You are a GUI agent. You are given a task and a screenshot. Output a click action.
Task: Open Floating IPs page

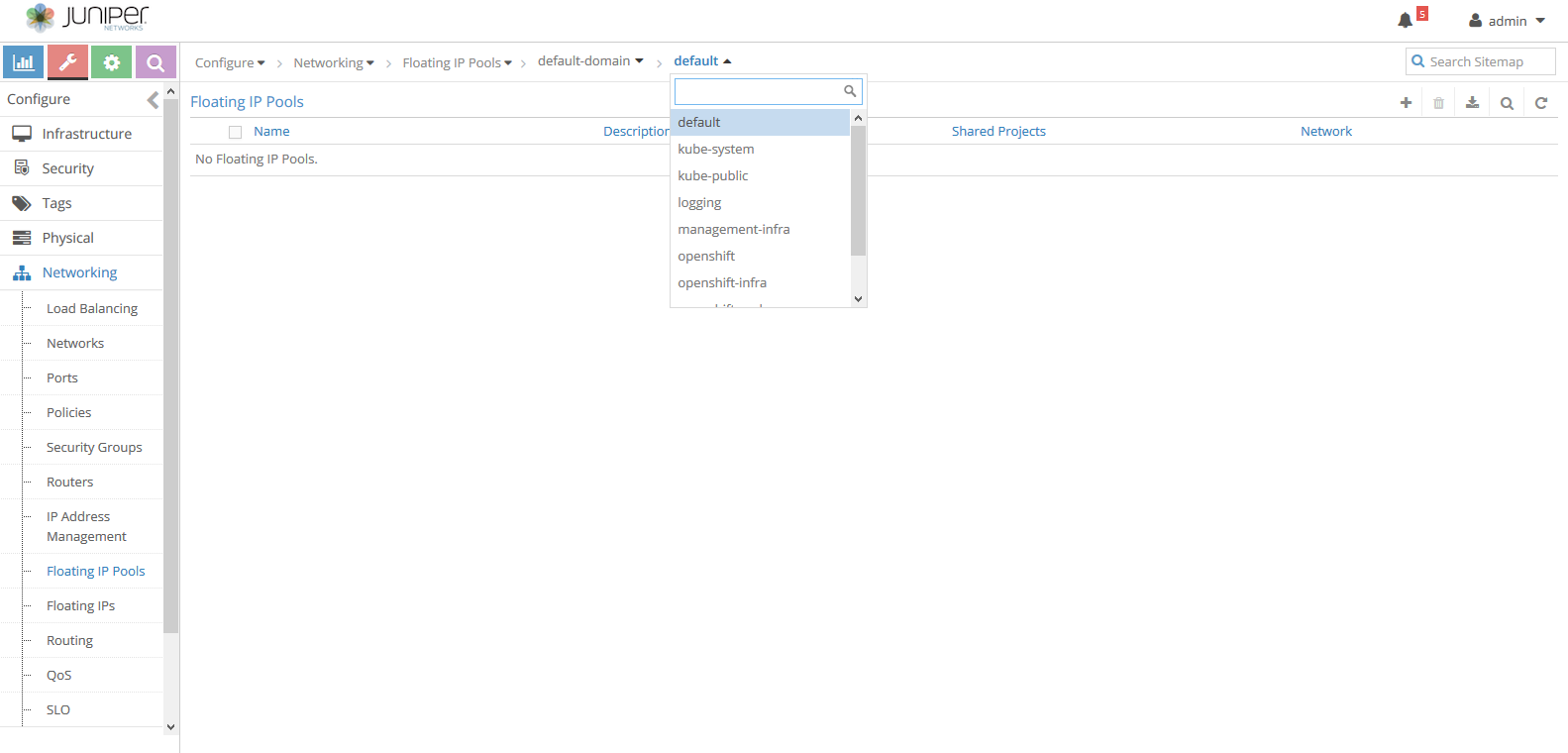(81, 606)
